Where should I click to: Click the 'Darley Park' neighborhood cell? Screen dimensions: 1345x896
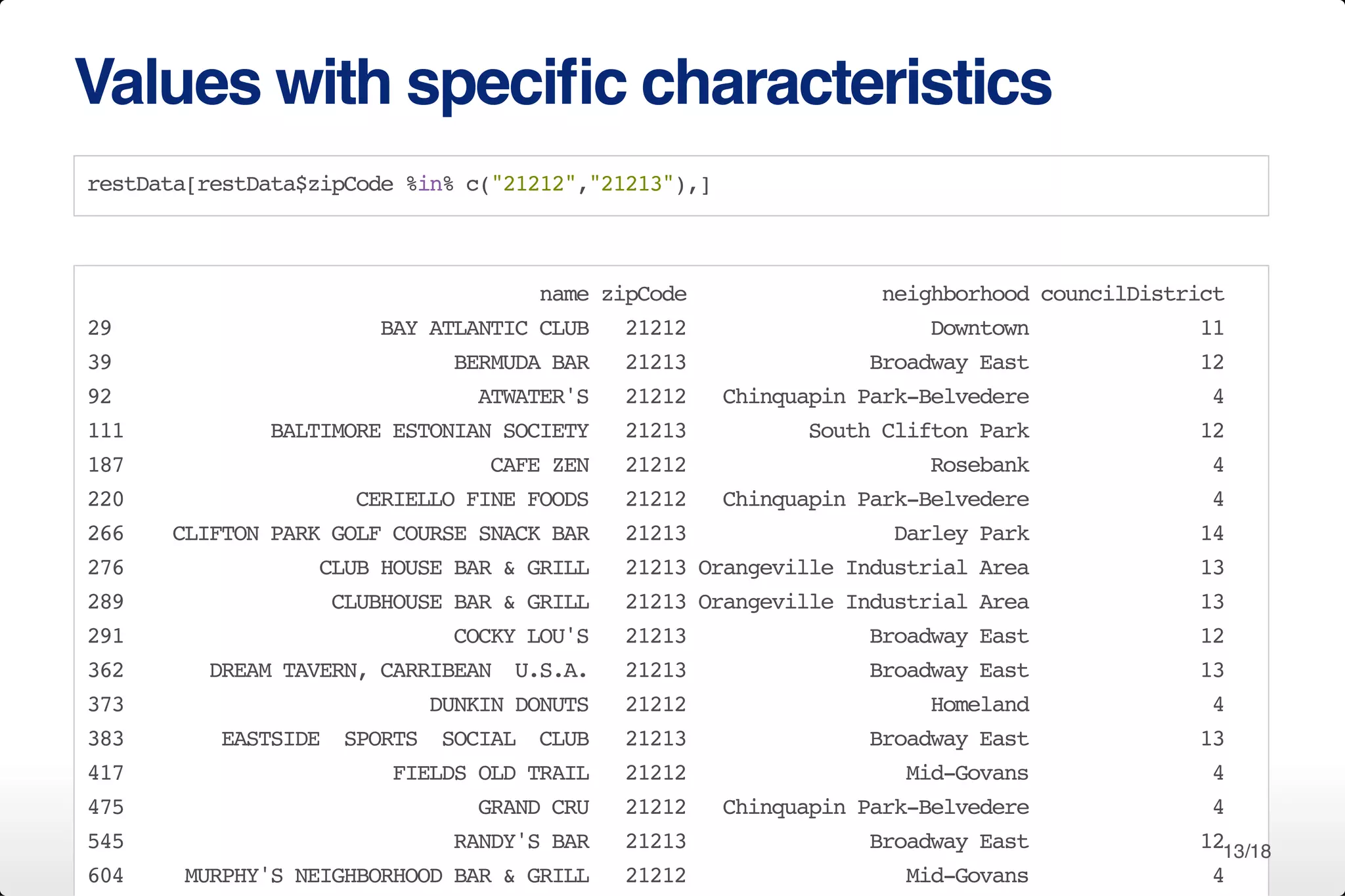961,534
